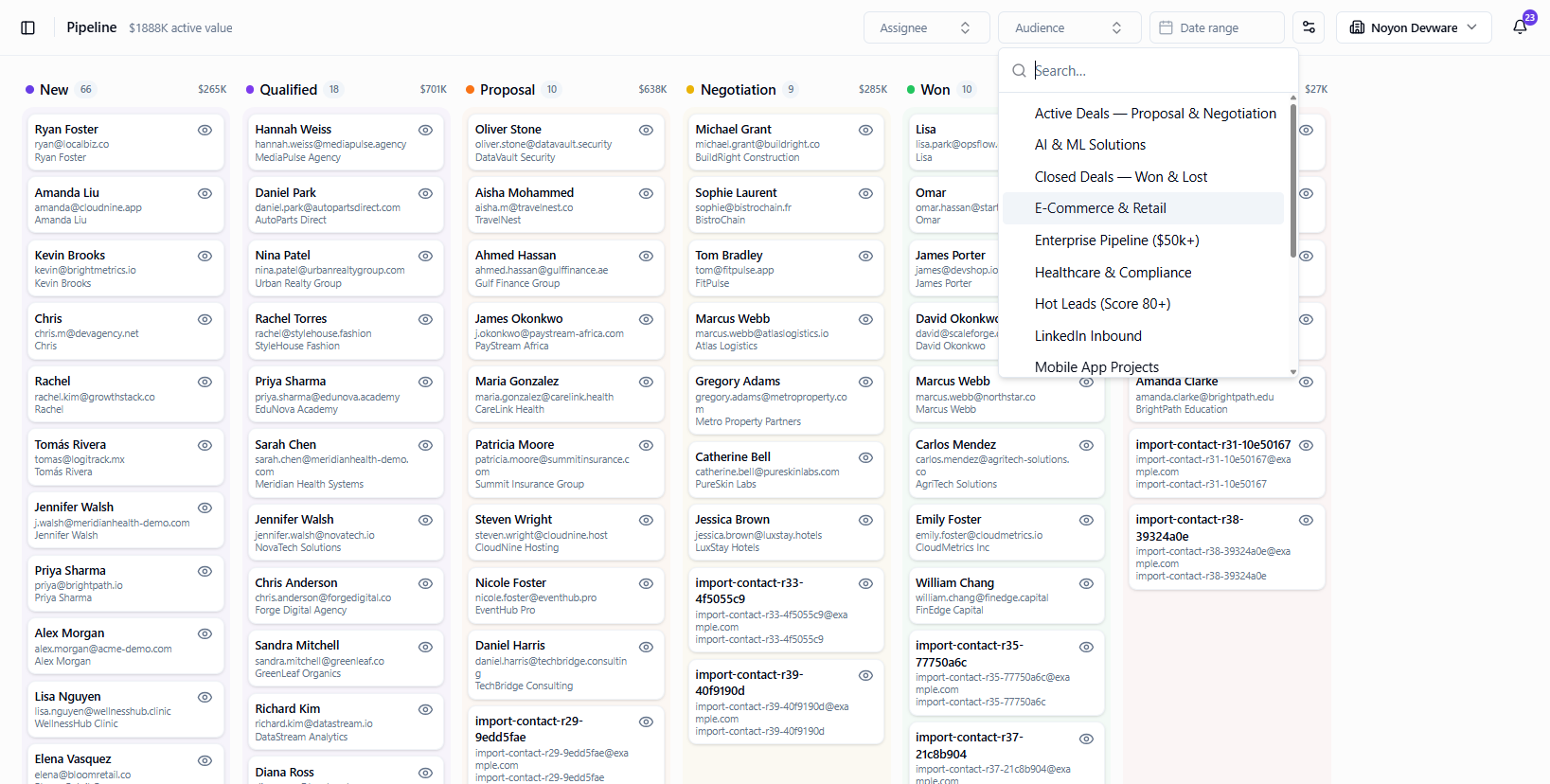Toggle eye icon on Ryan Foster card
Screen dimensions: 1550x784
click(x=205, y=130)
